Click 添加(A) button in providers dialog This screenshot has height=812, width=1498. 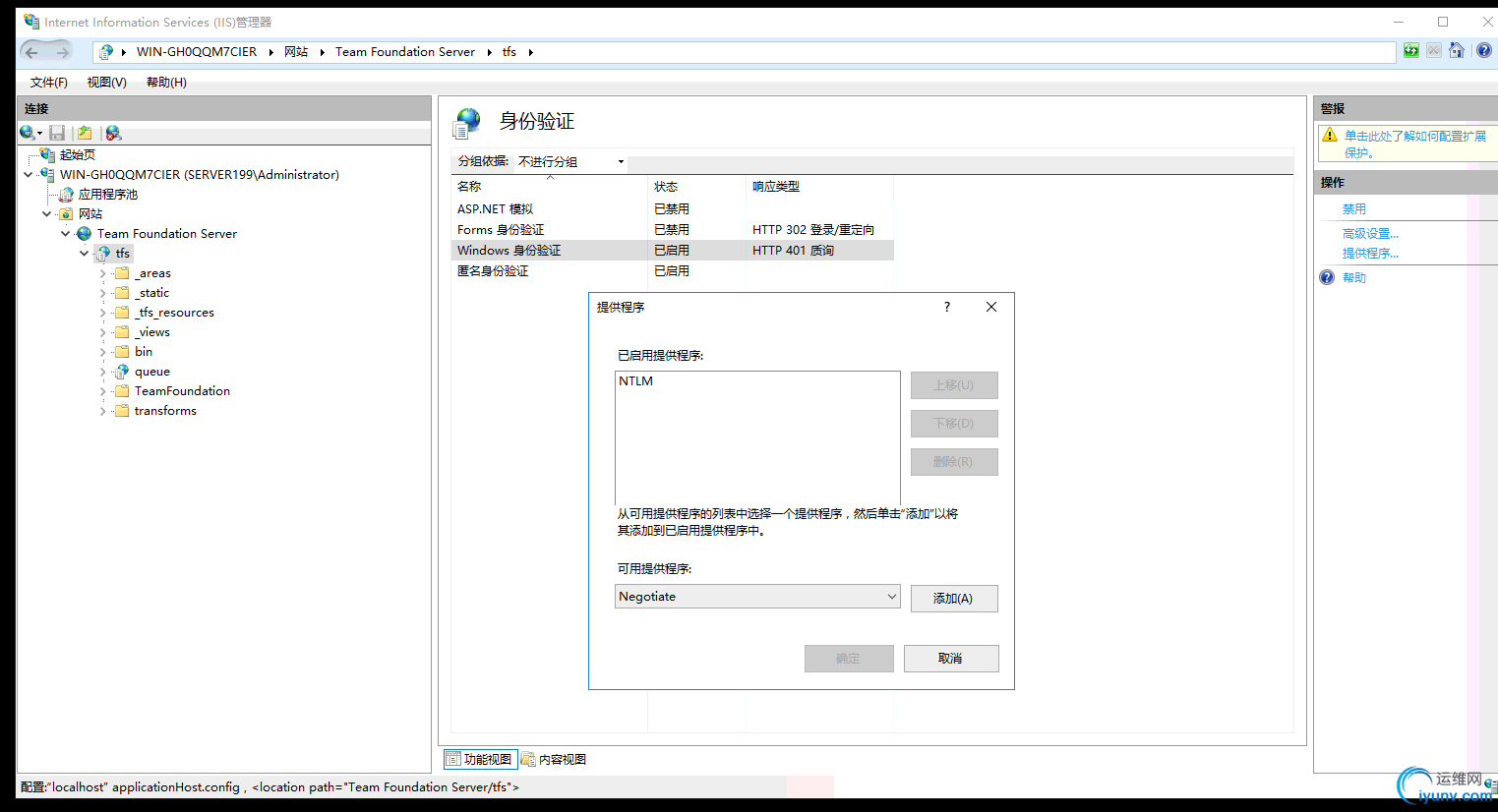tap(954, 599)
